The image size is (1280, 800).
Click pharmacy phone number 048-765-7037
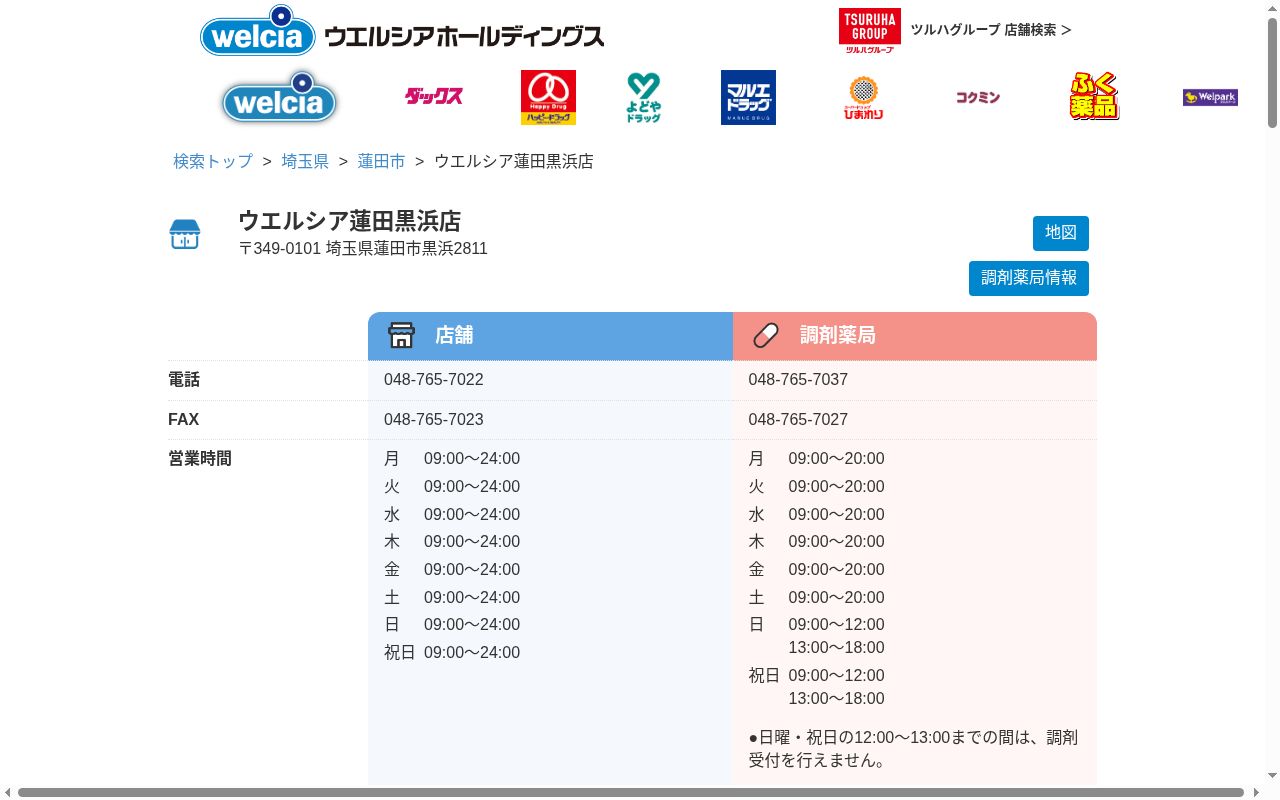(798, 380)
